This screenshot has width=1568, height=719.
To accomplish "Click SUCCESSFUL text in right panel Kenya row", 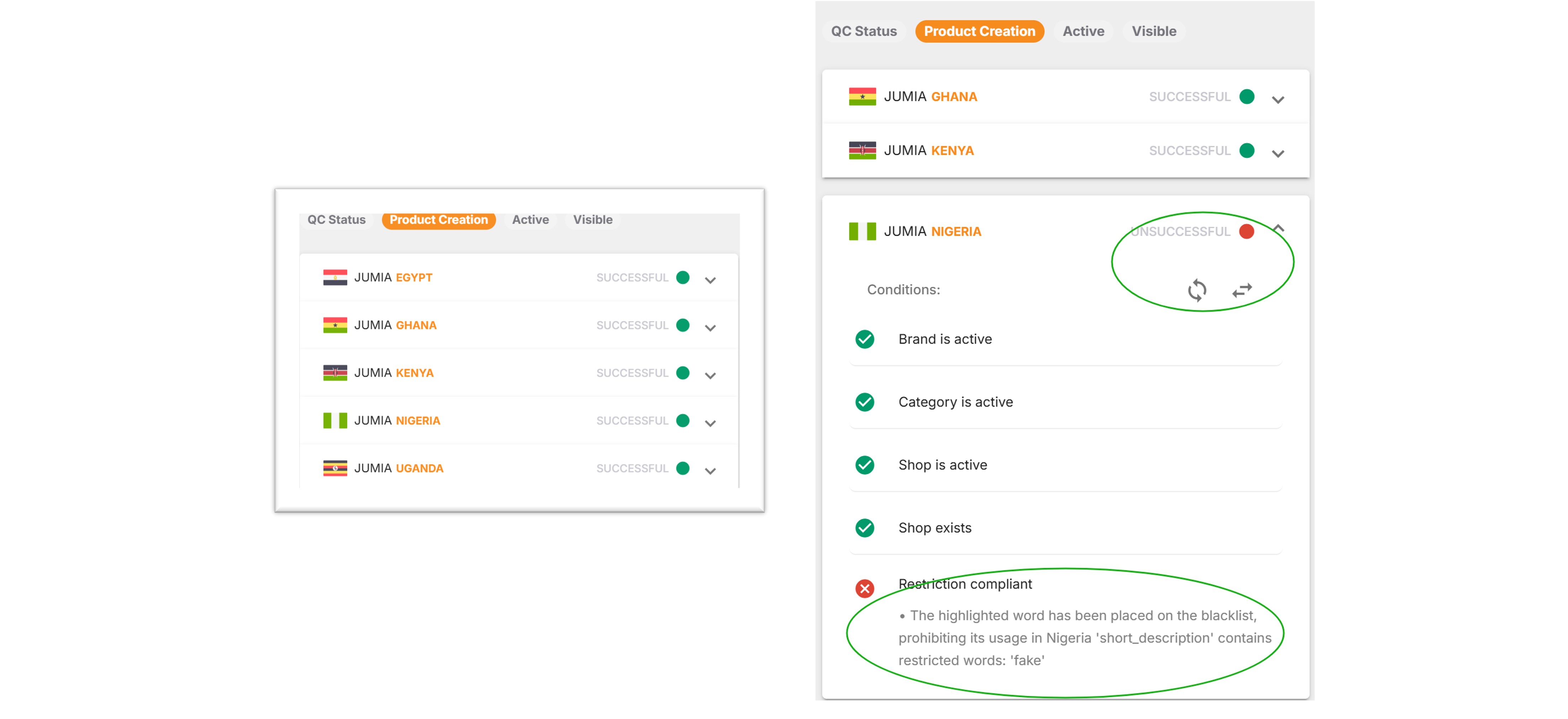I will (x=1189, y=150).
